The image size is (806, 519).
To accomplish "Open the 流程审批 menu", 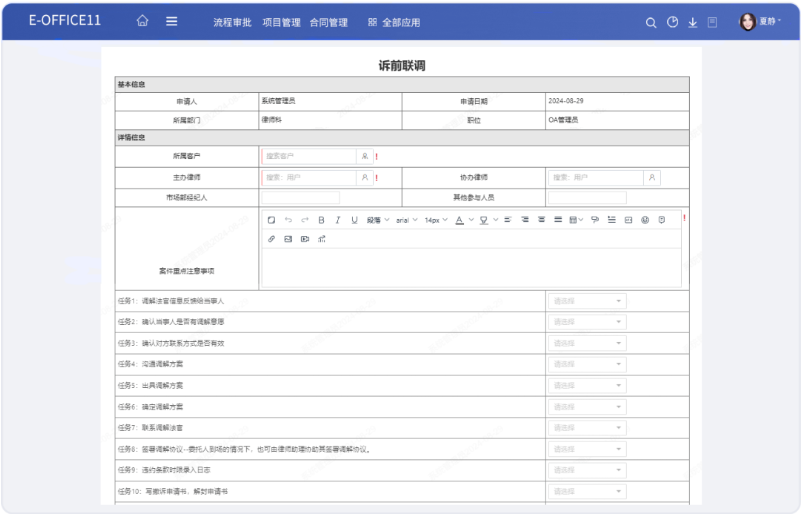I will click(233, 22).
